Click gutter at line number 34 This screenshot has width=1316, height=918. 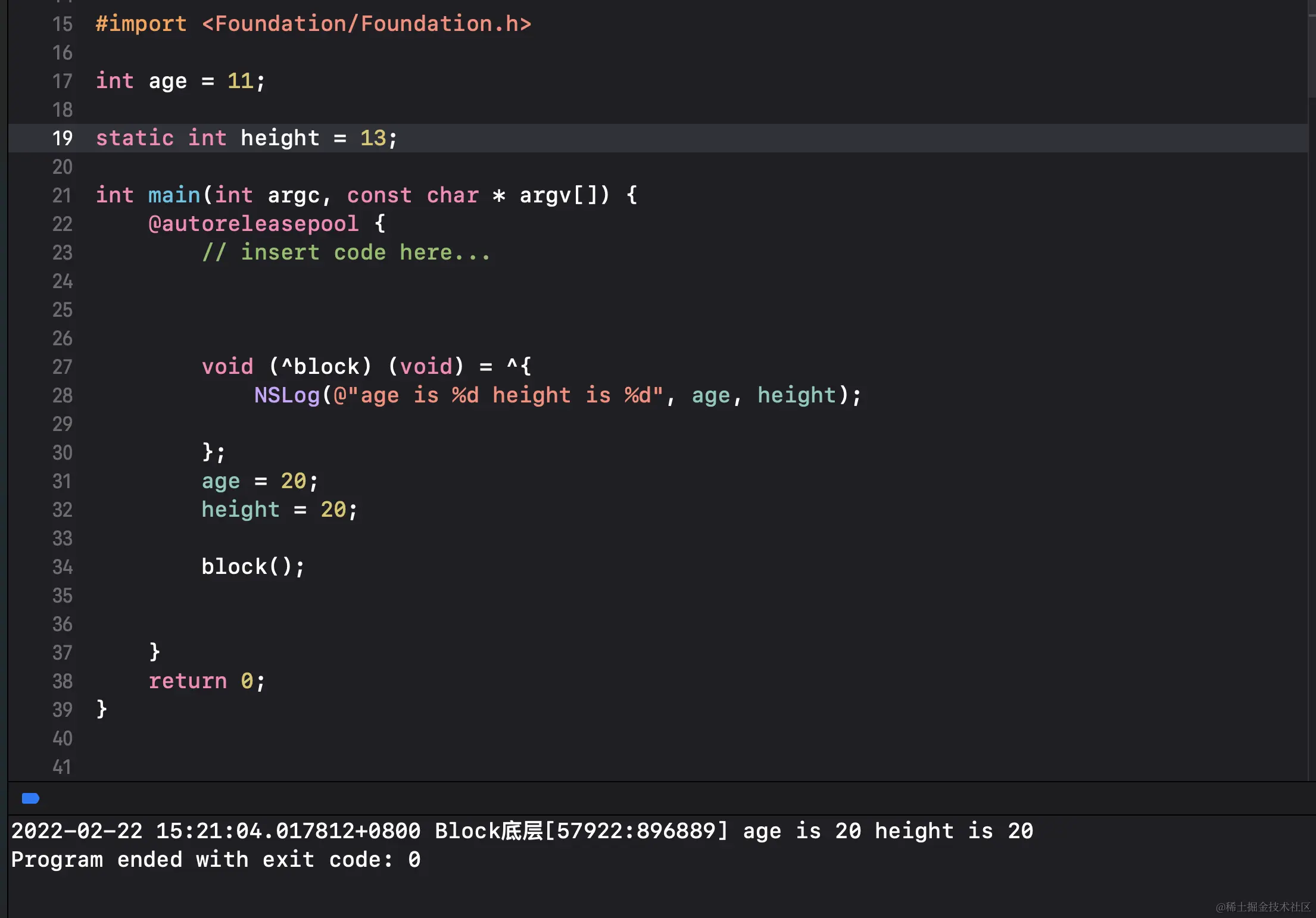[x=62, y=567]
